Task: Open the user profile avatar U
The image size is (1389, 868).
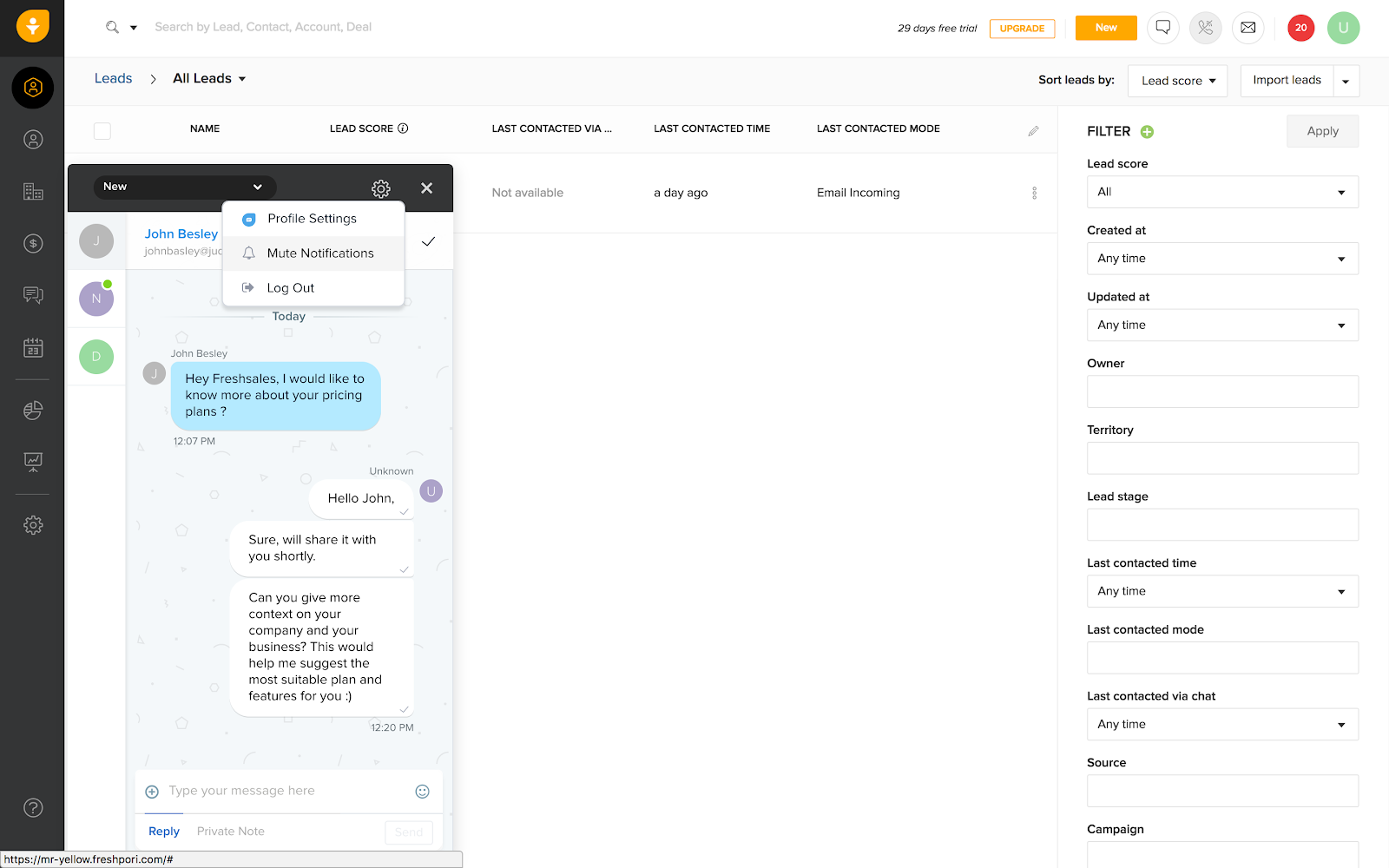Action: coord(1344,28)
